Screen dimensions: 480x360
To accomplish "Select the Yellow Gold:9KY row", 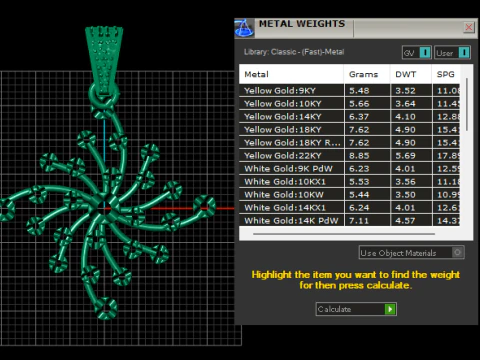I will 349,91.
